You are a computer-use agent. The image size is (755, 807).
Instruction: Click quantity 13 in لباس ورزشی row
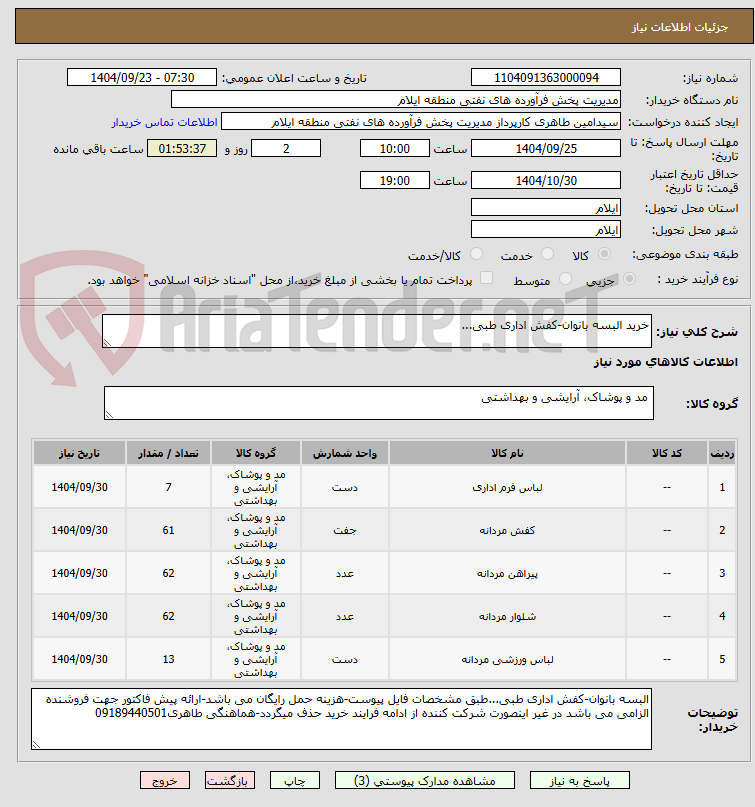tap(168, 659)
